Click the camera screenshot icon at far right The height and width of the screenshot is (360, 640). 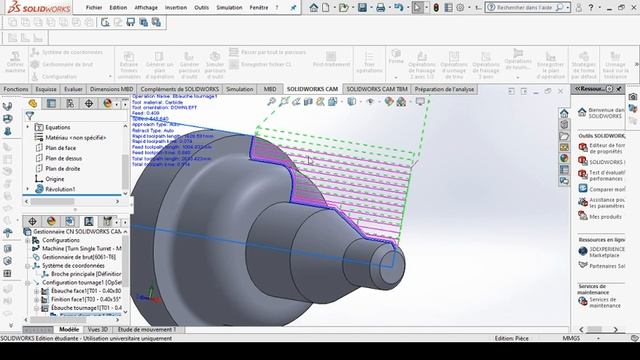click(x=633, y=97)
